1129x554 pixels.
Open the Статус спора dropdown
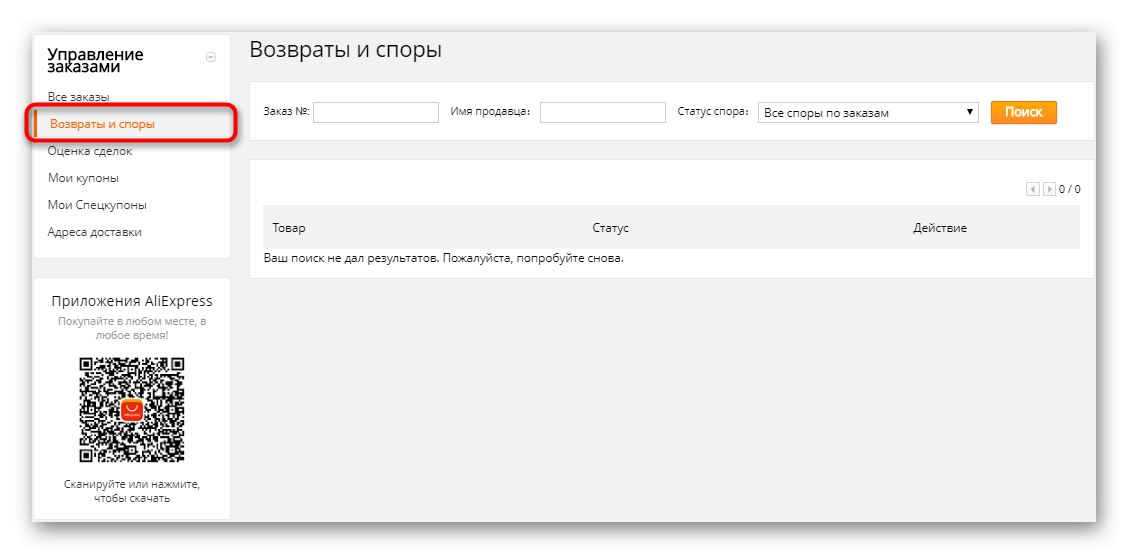coord(868,112)
